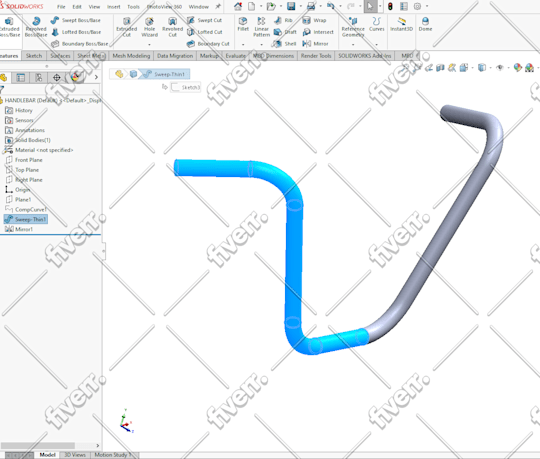Open Reference Geometry tool
The height and width of the screenshot is (459, 540).
coord(353,27)
